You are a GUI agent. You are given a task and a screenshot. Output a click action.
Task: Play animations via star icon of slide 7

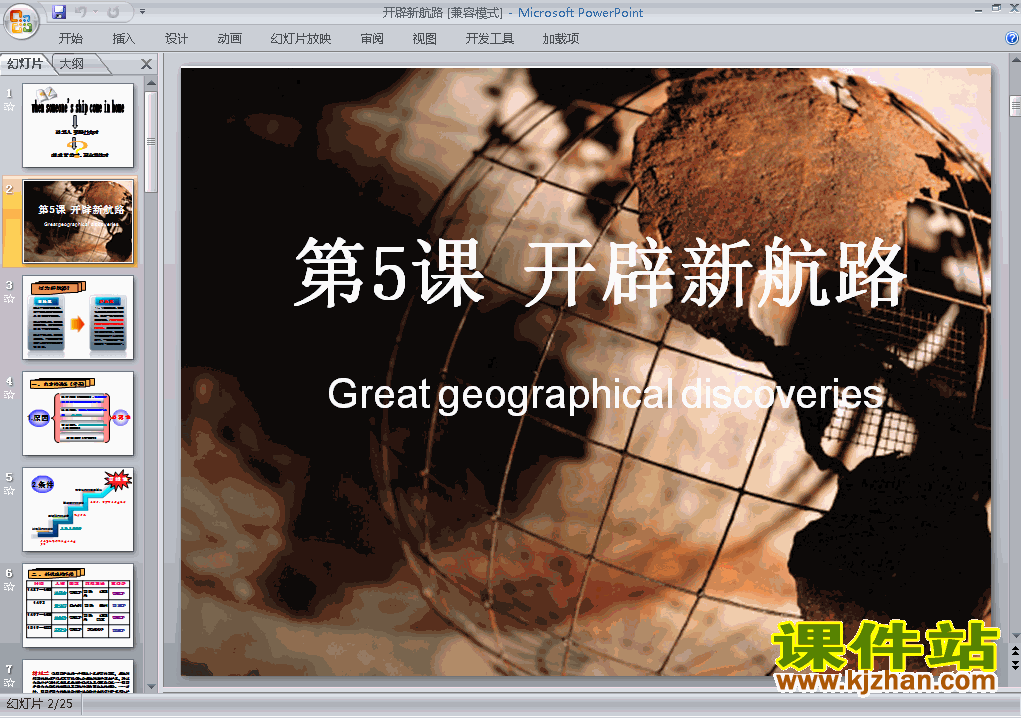(9, 683)
